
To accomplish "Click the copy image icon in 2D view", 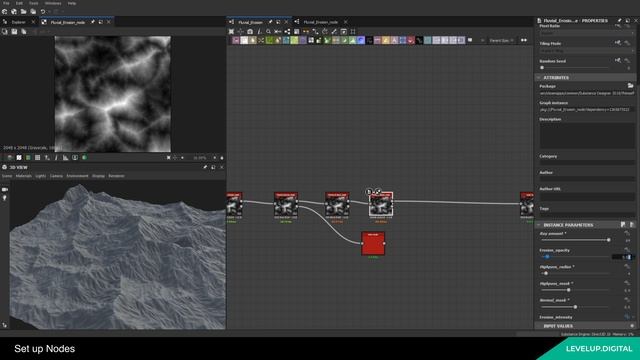I will (x=24, y=31).
